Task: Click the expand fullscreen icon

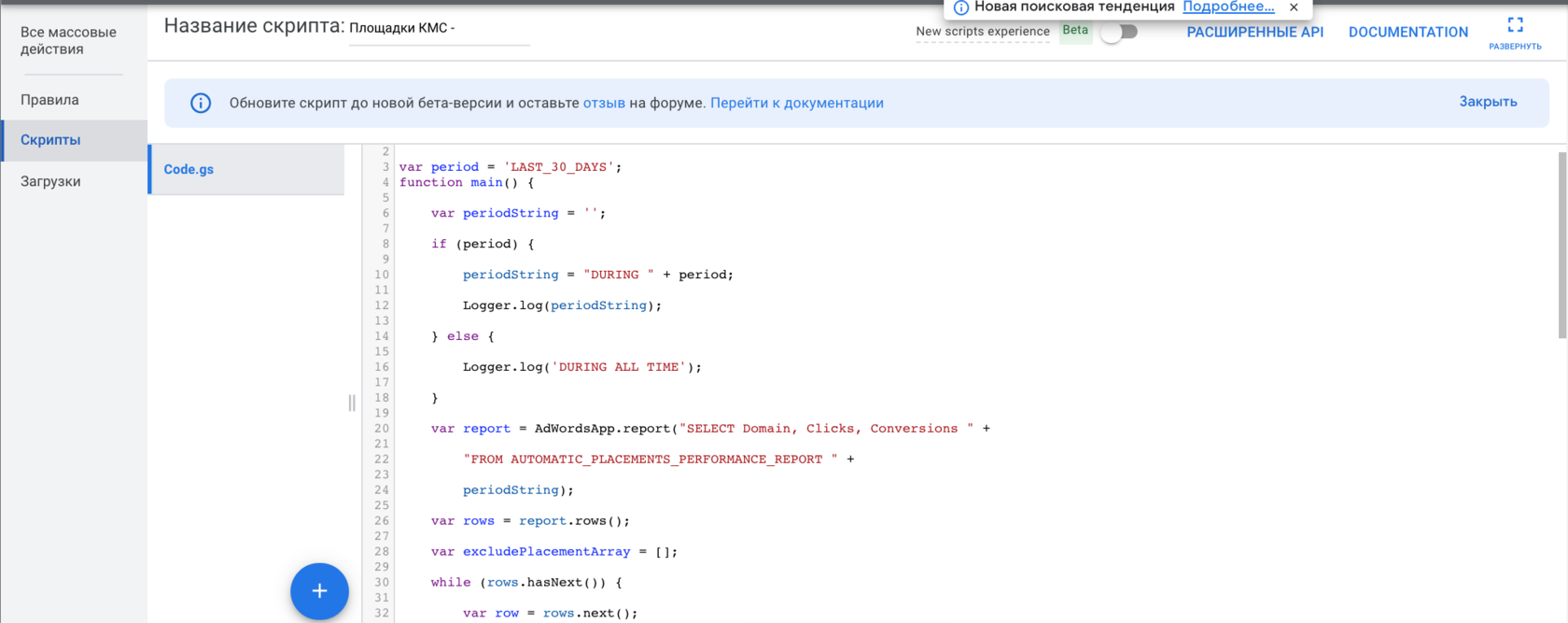Action: (x=1515, y=25)
